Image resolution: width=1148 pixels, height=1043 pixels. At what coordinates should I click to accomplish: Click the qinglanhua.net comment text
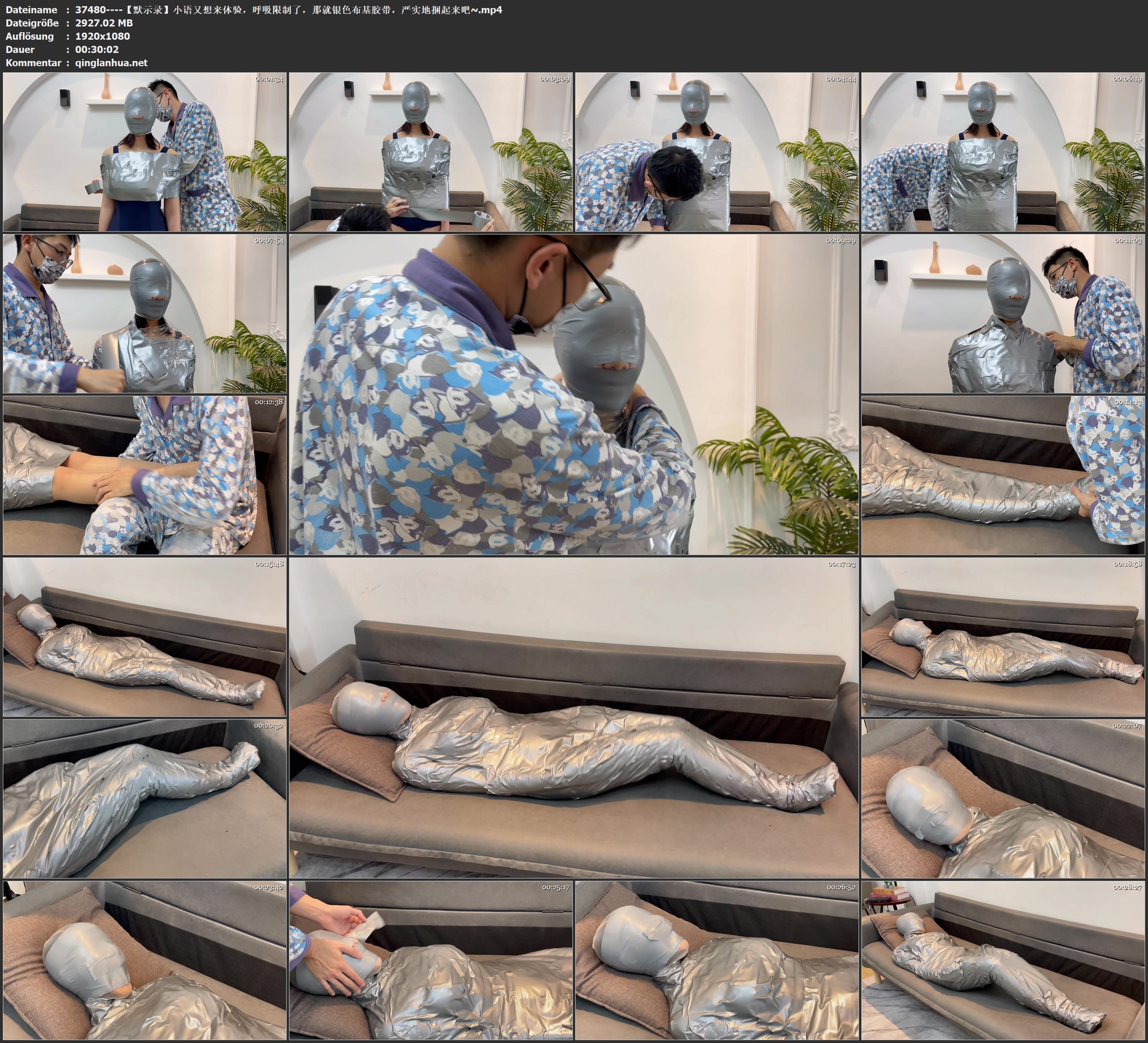click(111, 63)
